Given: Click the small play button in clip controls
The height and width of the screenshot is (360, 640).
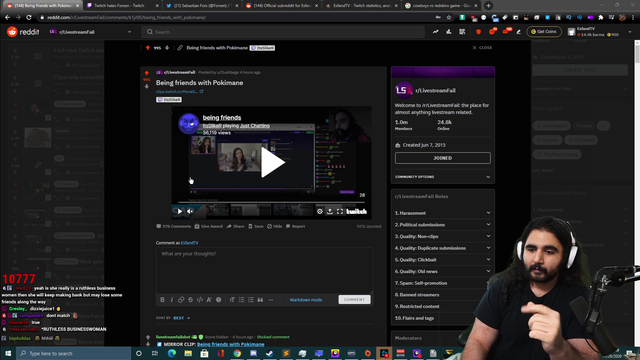Looking at the screenshot, I should 180,211.
